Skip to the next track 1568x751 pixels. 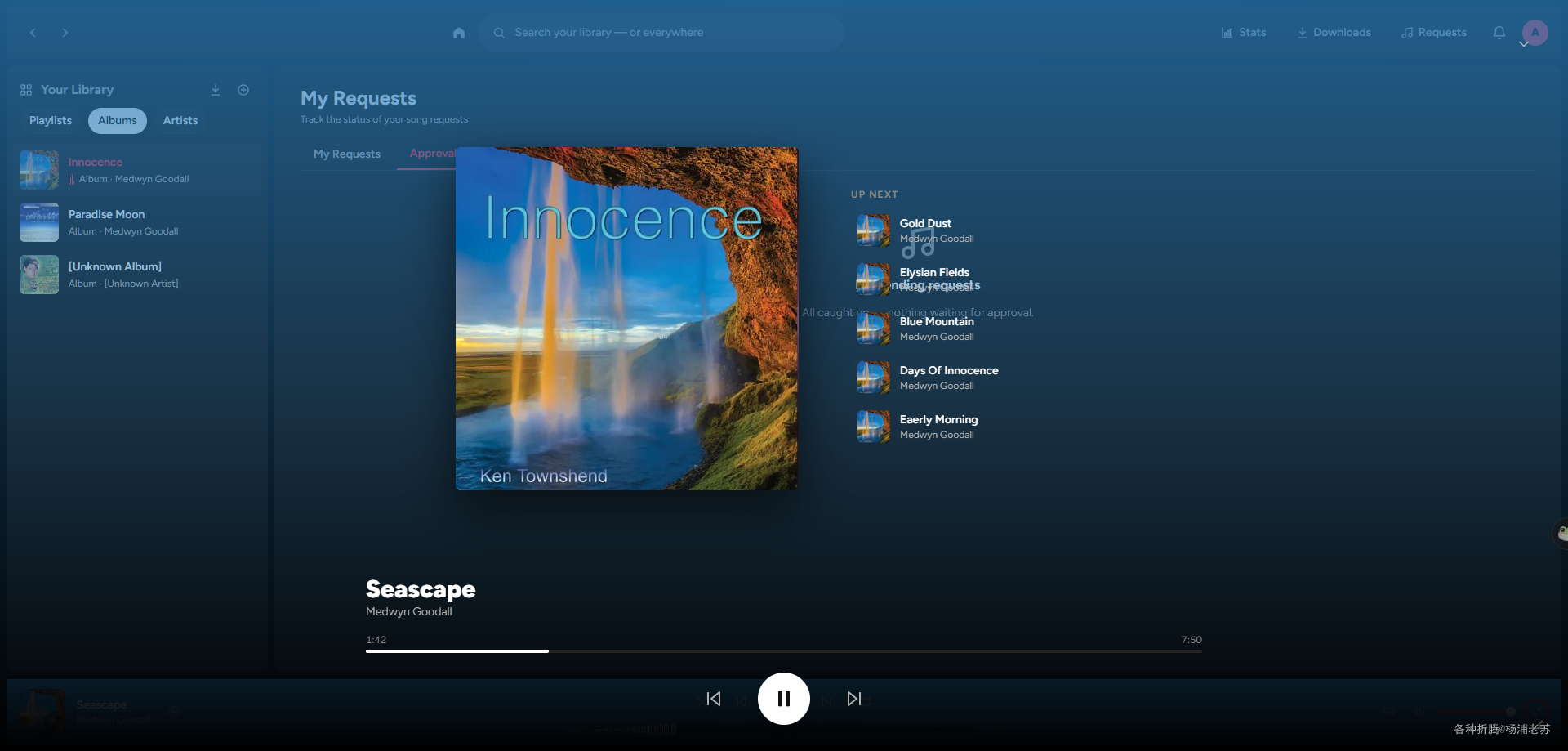click(x=854, y=699)
